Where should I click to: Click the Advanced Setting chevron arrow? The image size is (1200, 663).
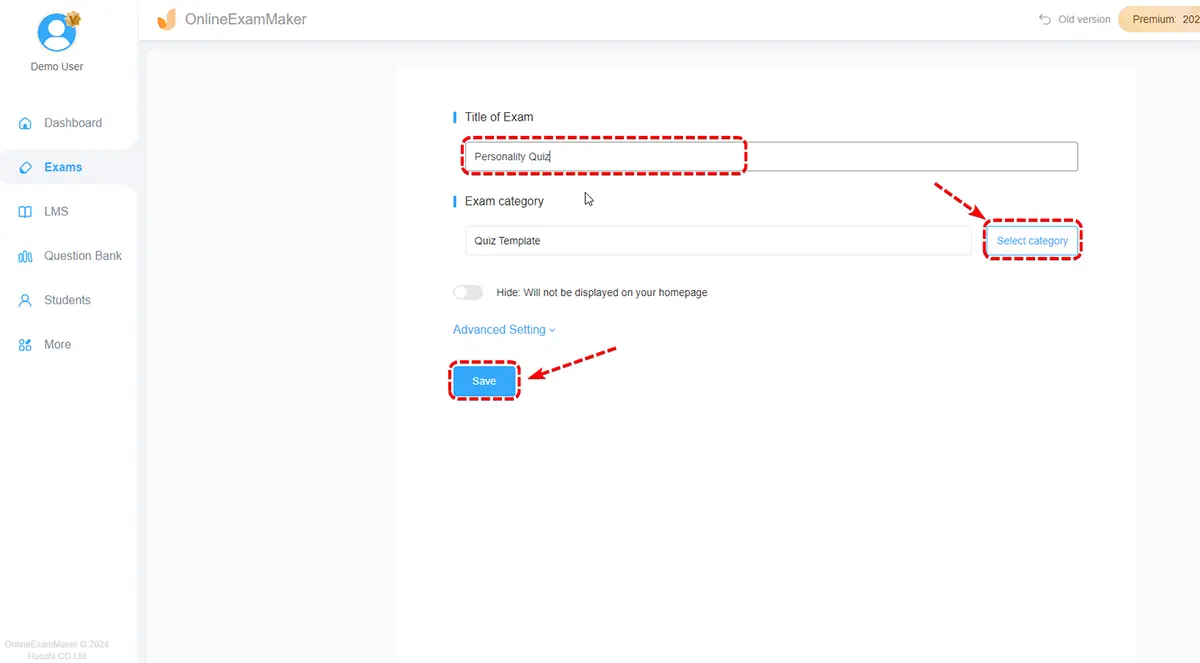click(x=552, y=331)
